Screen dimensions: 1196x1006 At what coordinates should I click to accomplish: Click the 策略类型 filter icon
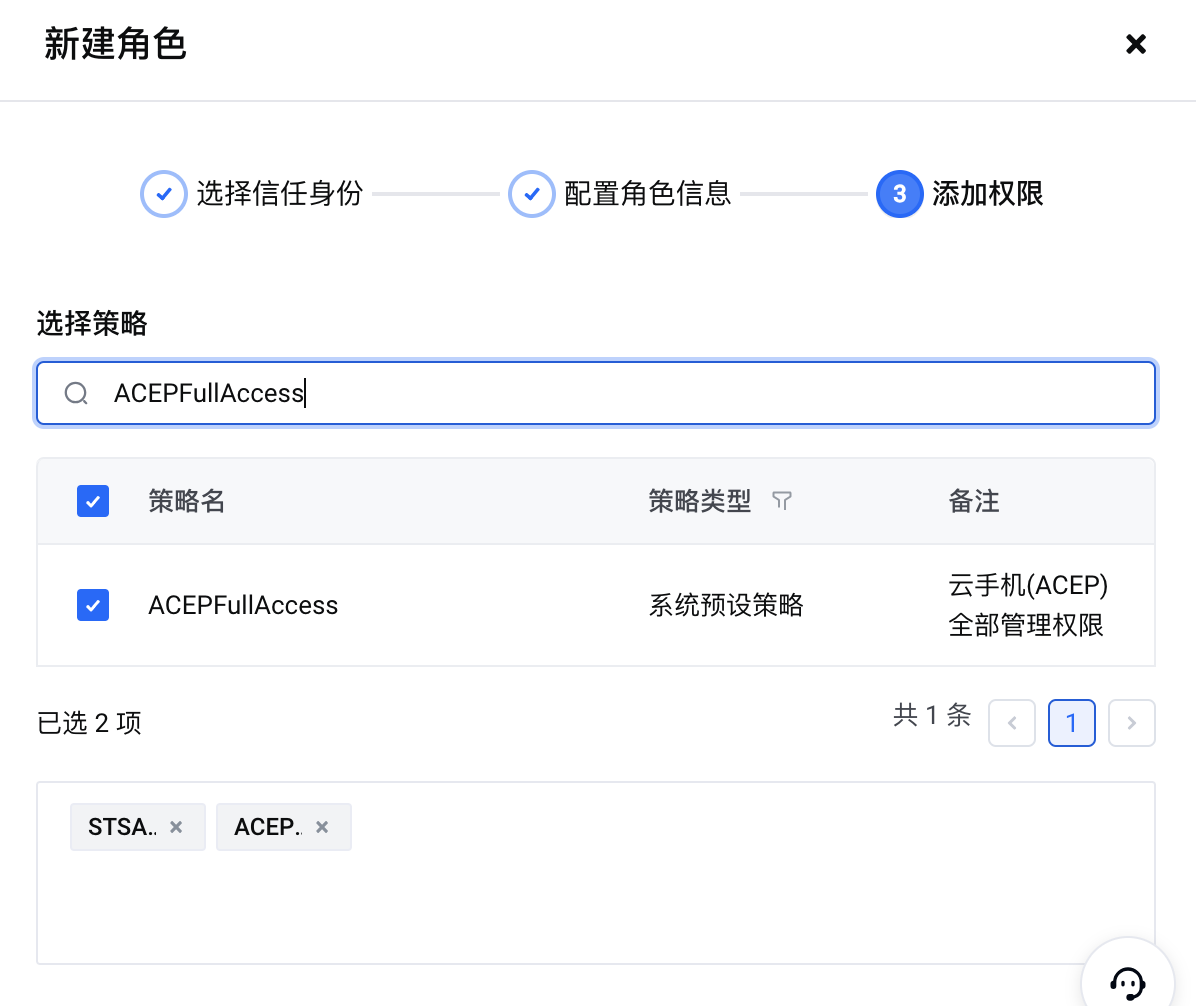782,501
